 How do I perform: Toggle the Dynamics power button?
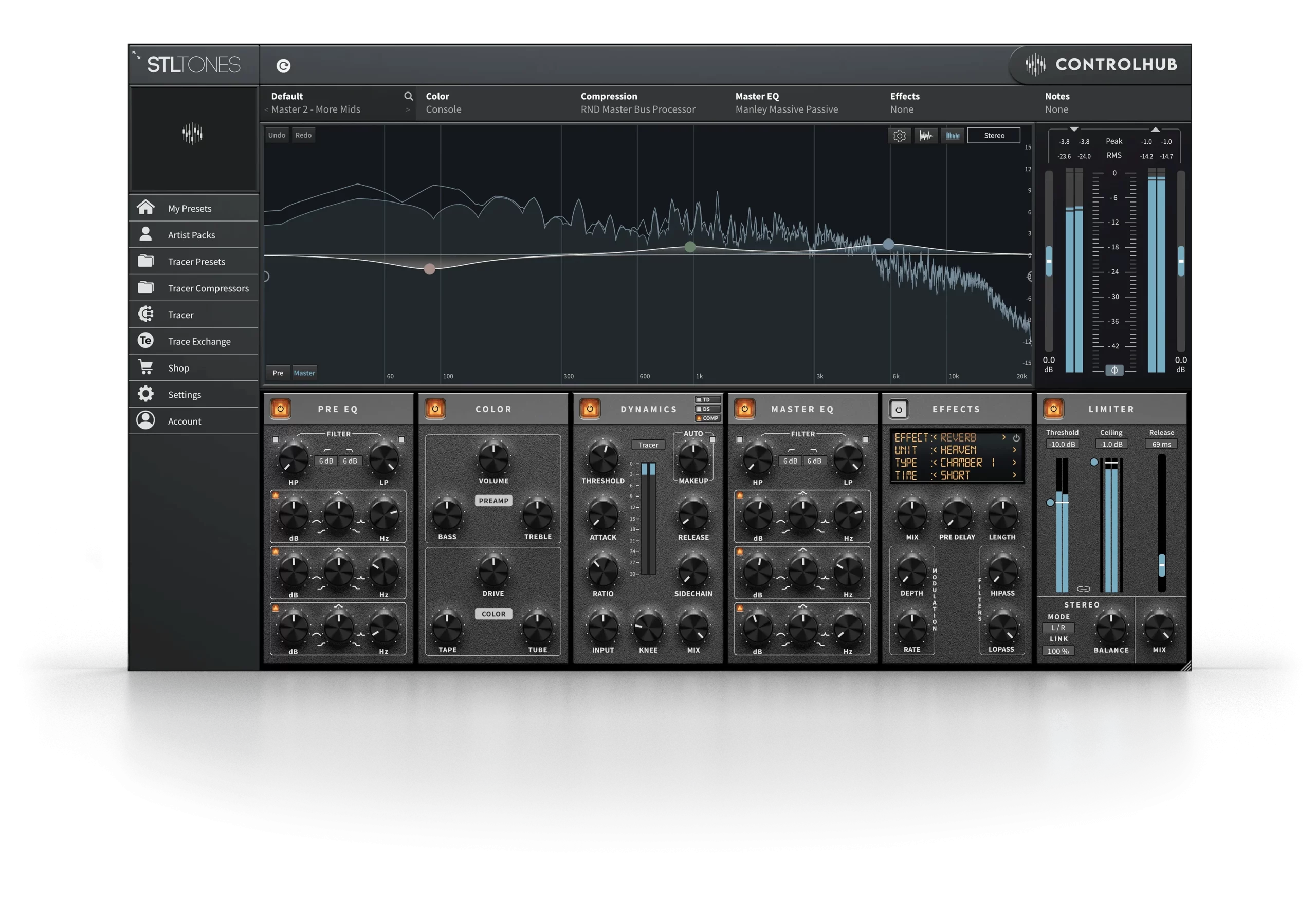pyautogui.click(x=590, y=408)
